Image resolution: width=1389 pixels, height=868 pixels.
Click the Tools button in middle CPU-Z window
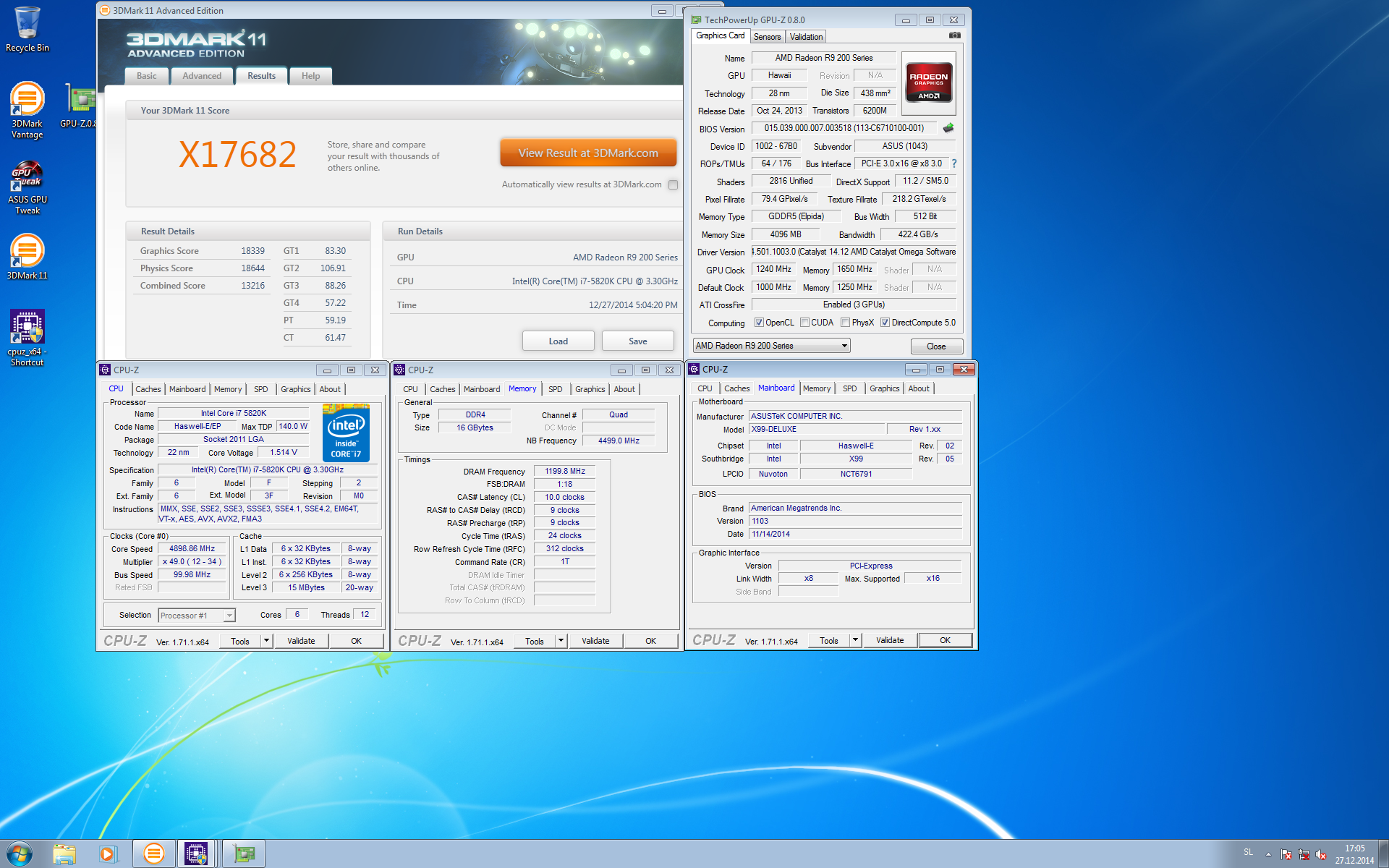tap(535, 641)
